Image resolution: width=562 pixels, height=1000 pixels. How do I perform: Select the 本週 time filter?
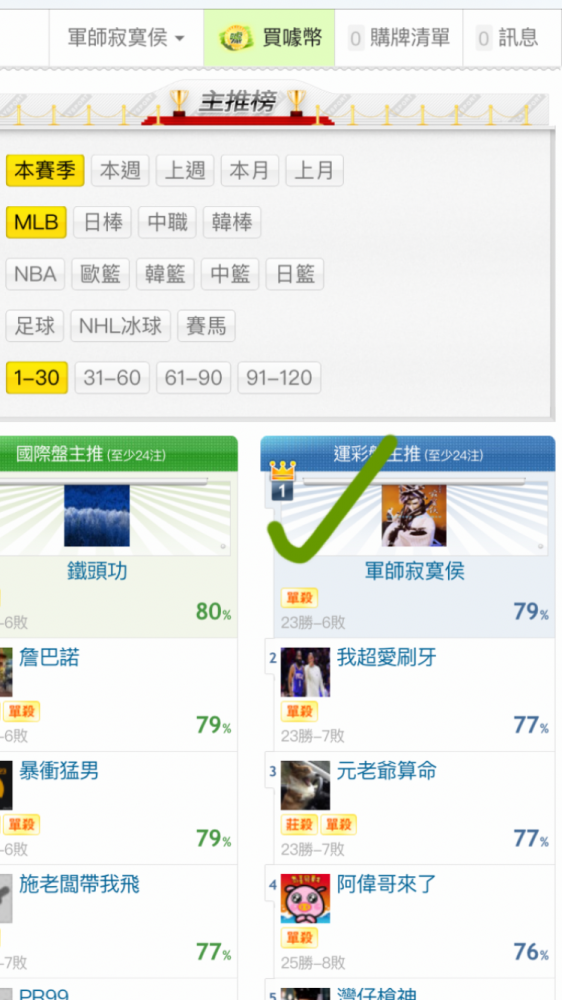tap(120, 170)
